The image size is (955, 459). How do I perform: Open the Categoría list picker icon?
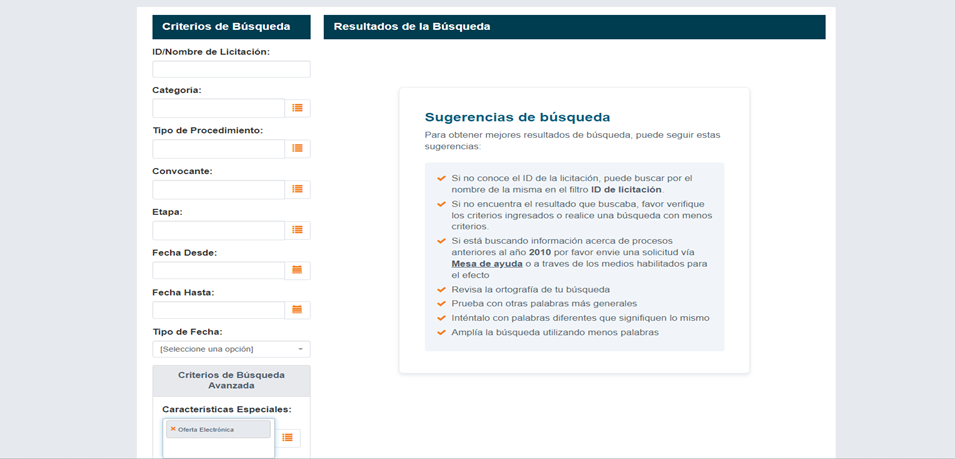tap(297, 108)
